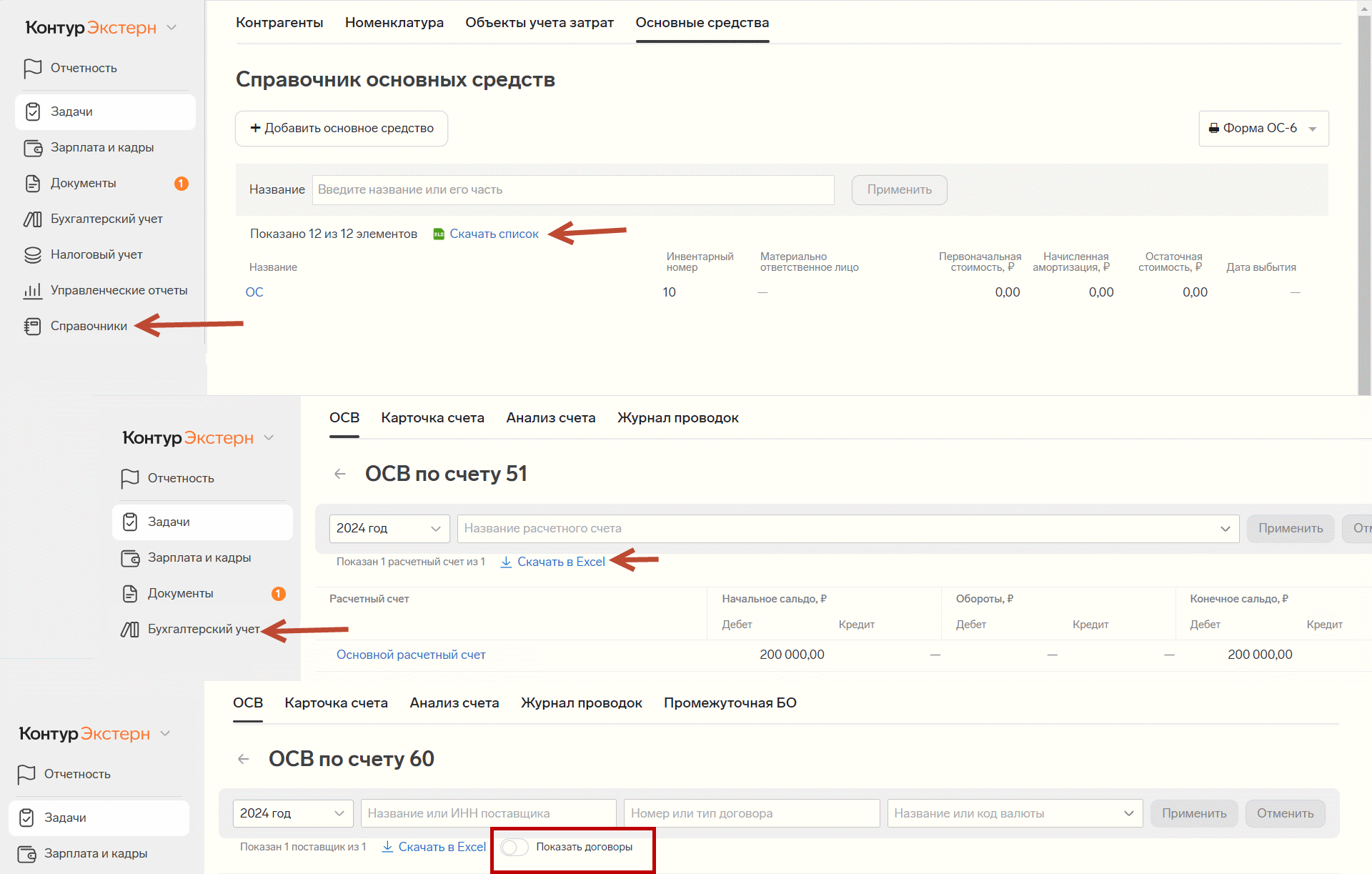Open the Основной расчетный счет link
This screenshot has width=1372, height=874.
(x=411, y=655)
